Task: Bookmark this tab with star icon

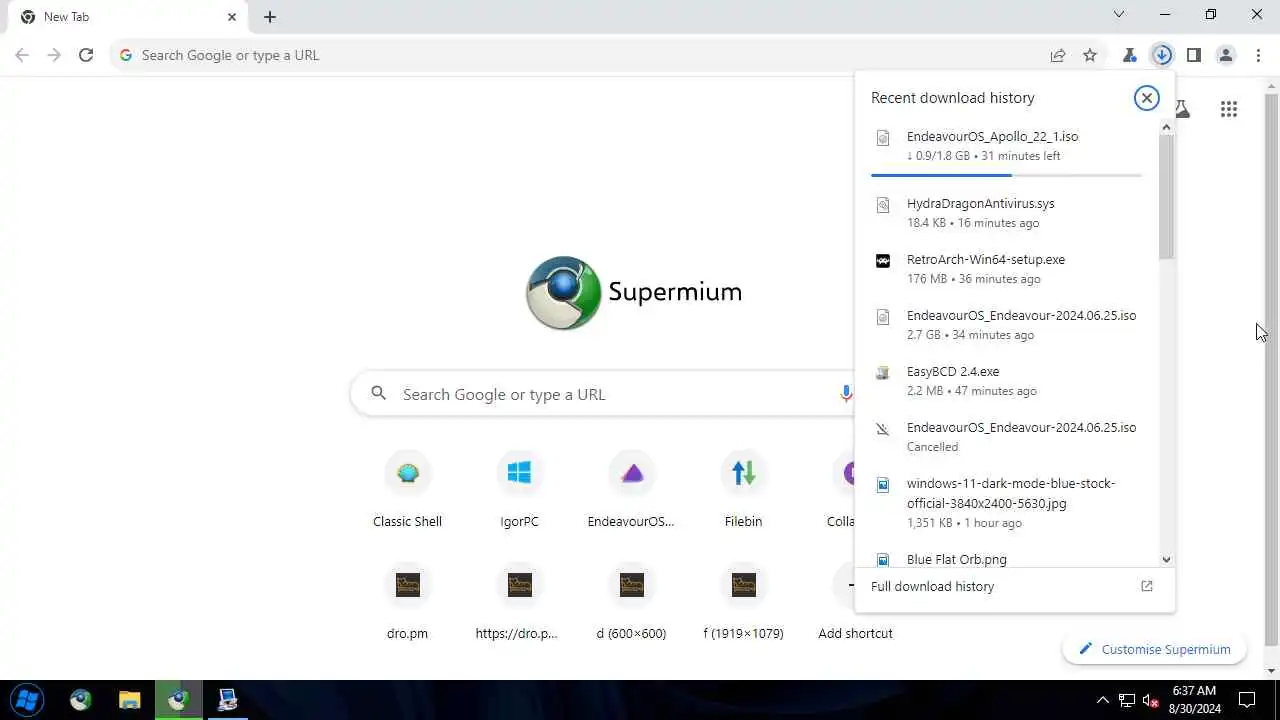Action: (1090, 55)
